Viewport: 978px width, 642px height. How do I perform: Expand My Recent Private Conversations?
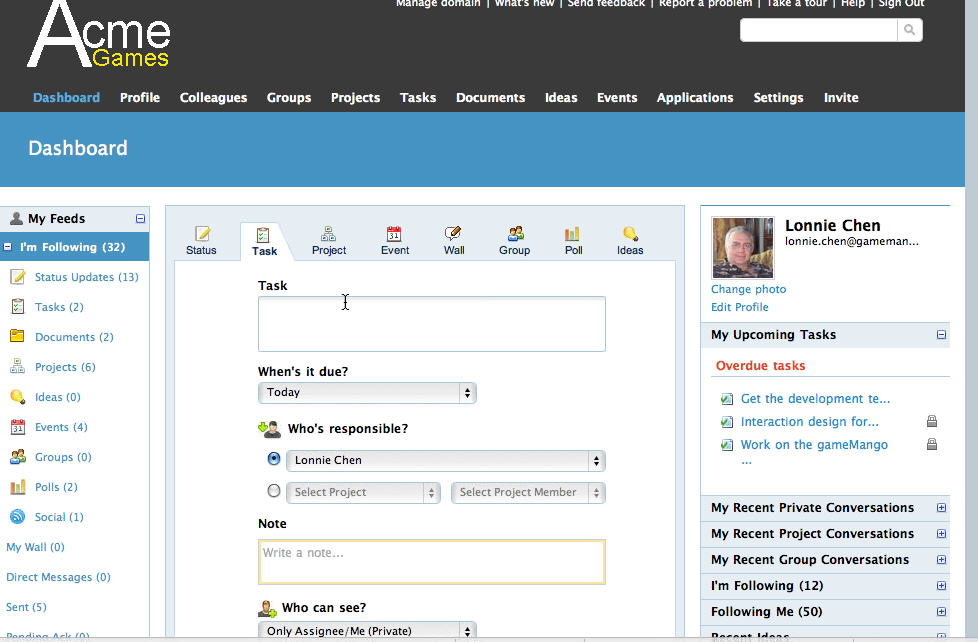941,508
